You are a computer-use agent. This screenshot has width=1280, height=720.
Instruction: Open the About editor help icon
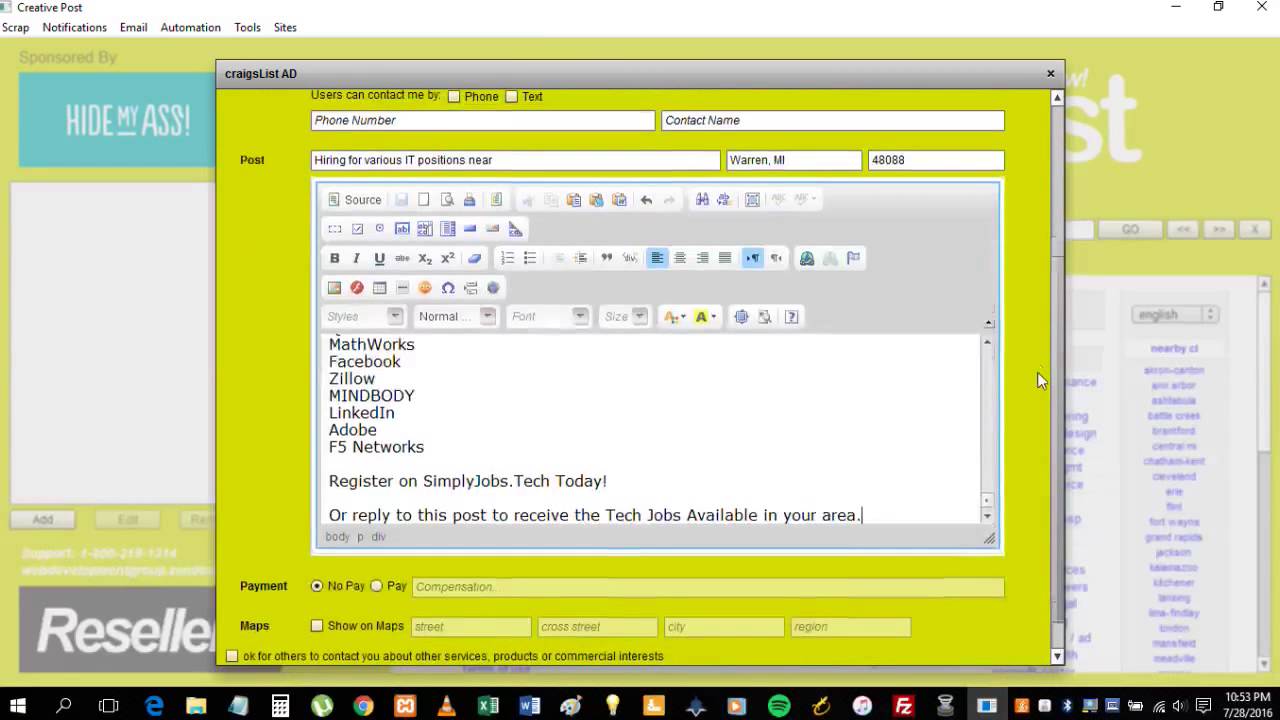(791, 317)
